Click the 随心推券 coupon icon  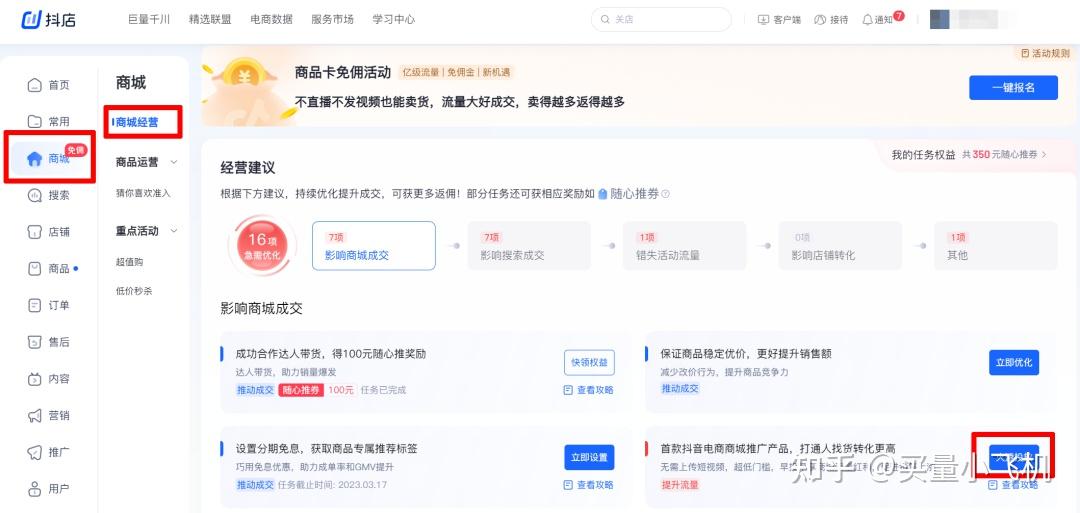tap(603, 194)
